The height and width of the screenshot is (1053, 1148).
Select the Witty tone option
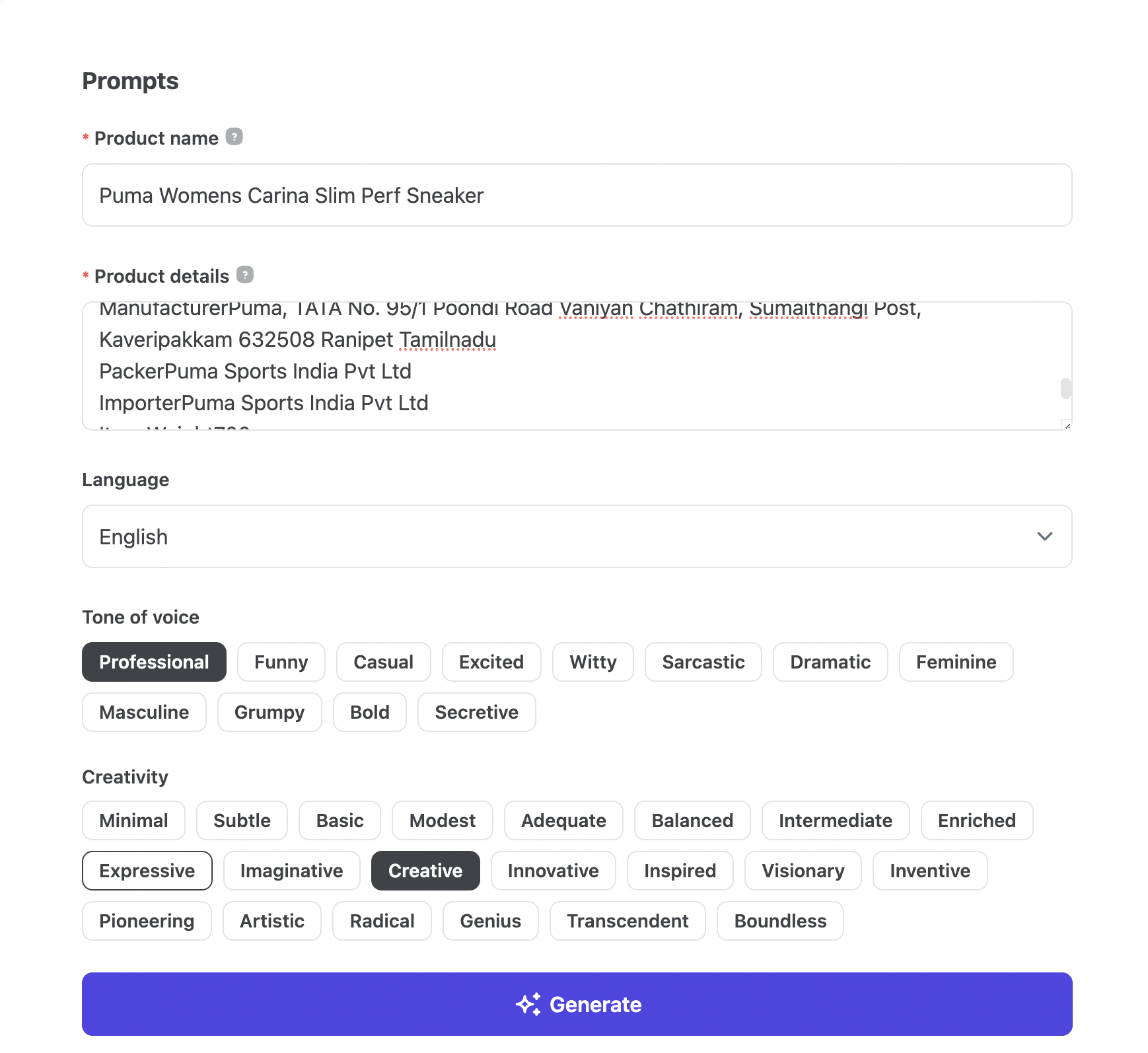click(592, 662)
